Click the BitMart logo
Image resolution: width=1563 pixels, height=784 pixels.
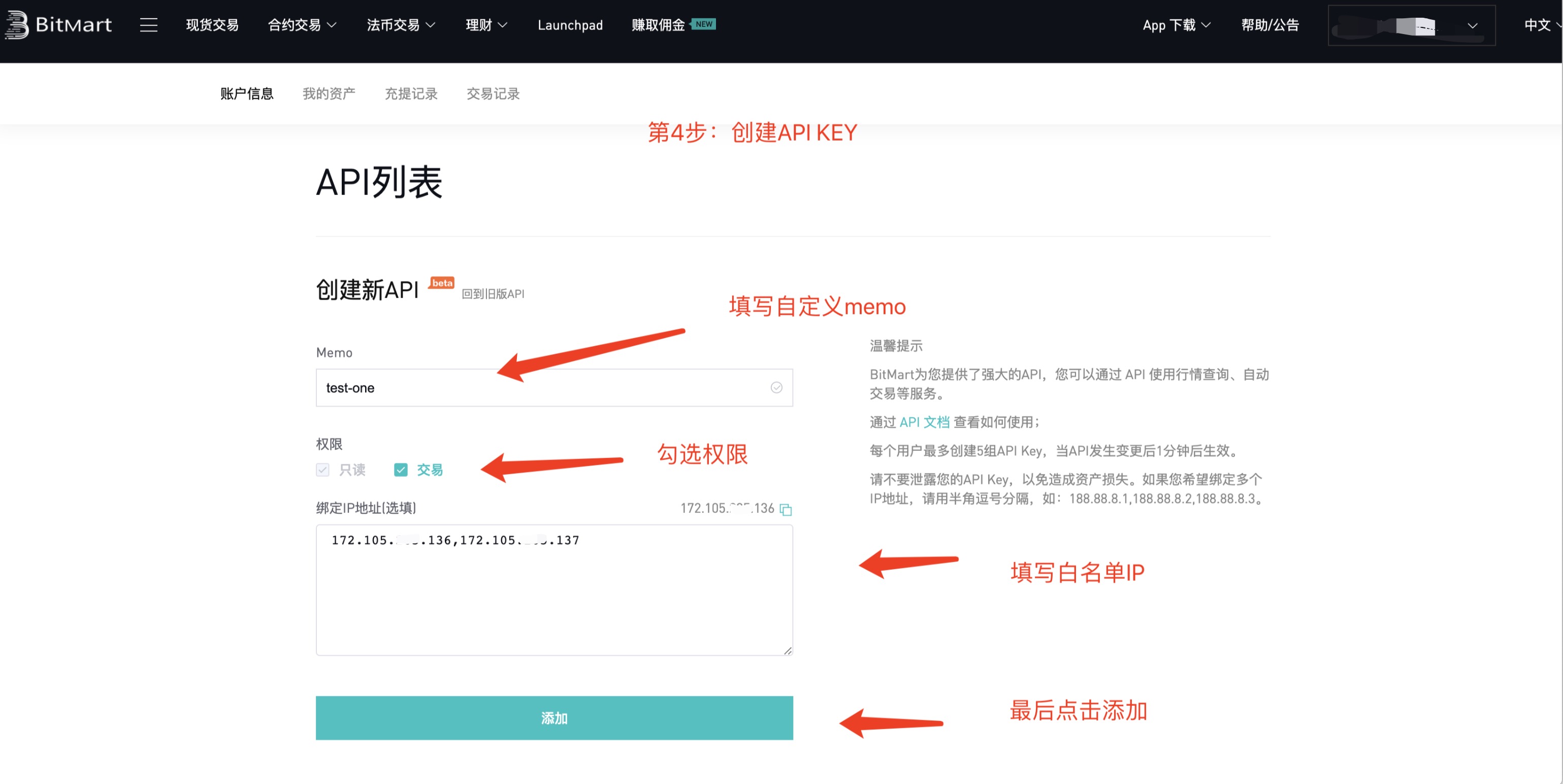pos(58,25)
